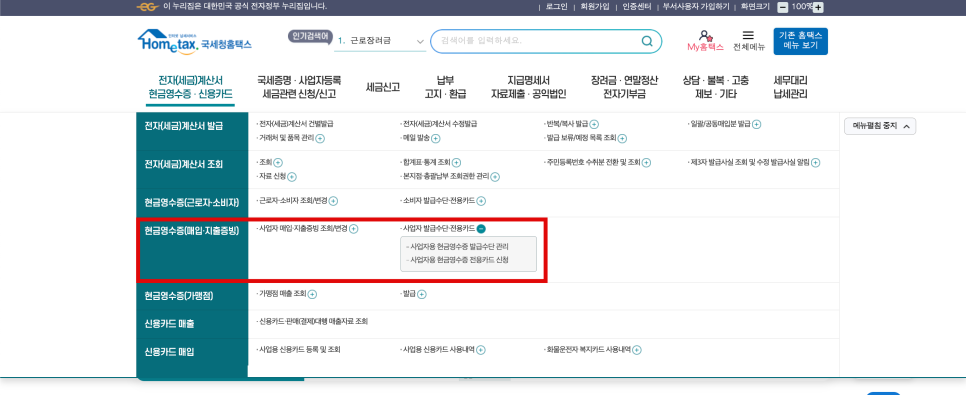Click 로그인 link in top bar
This screenshot has height=395, width=966.
[x=556, y=7]
